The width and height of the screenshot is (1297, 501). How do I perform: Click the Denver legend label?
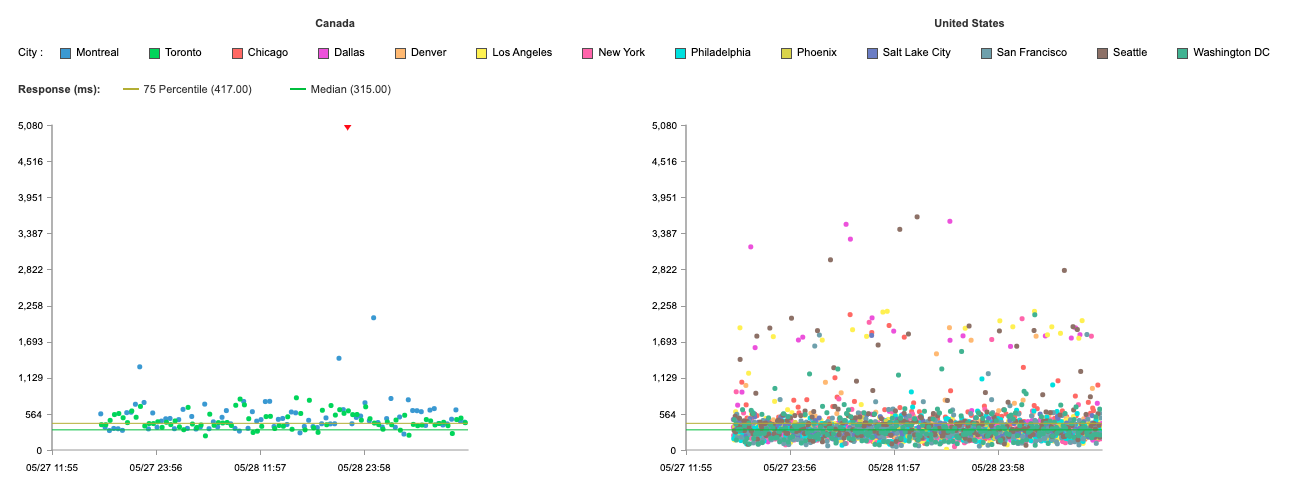pos(428,53)
